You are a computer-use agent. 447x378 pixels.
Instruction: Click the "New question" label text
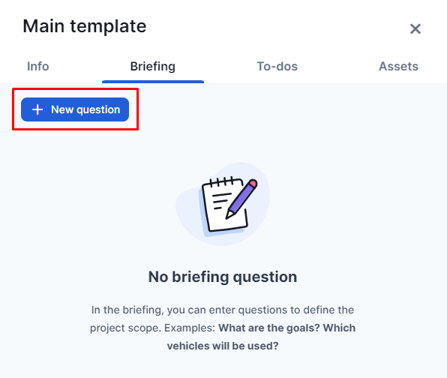[x=86, y=109]
